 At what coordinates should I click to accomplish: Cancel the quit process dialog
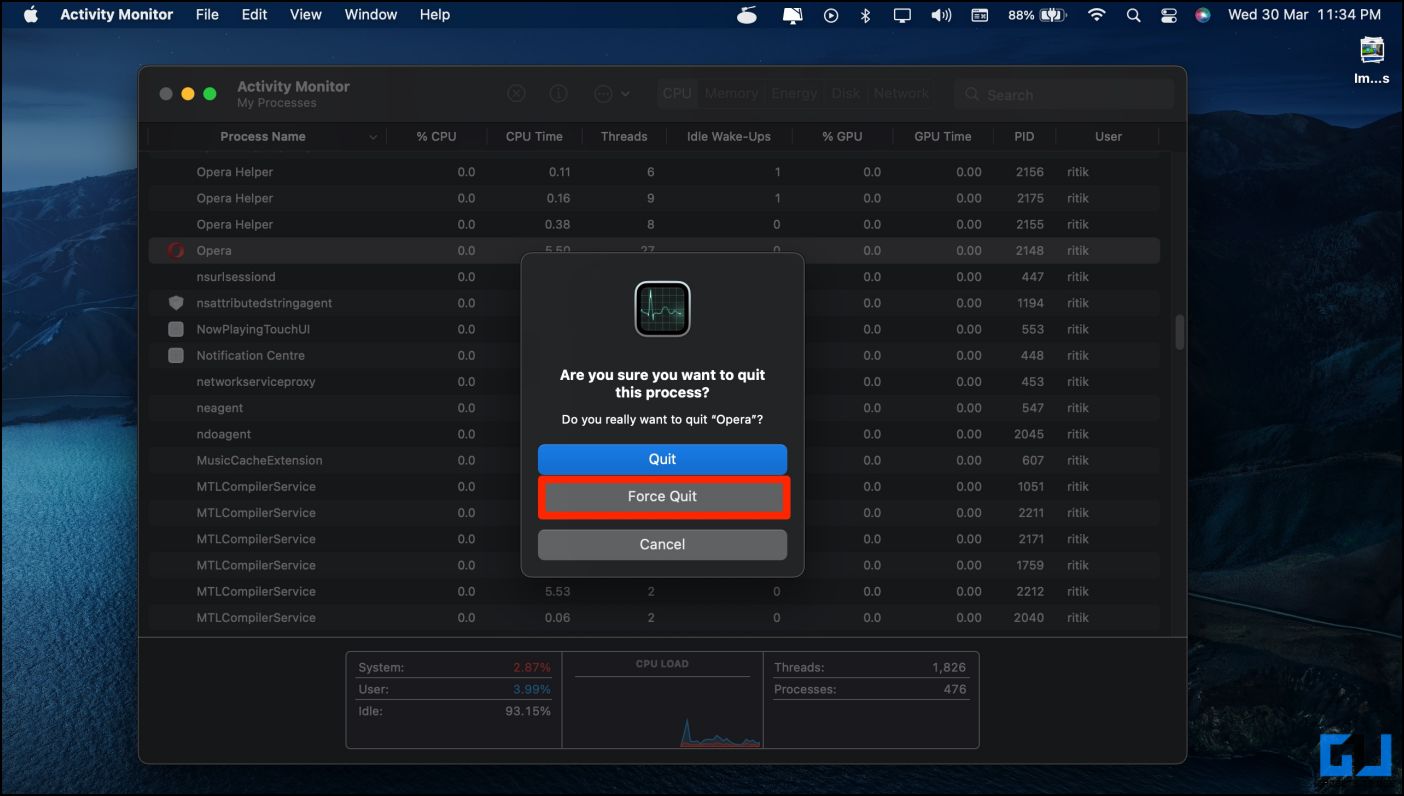(662, 544)
